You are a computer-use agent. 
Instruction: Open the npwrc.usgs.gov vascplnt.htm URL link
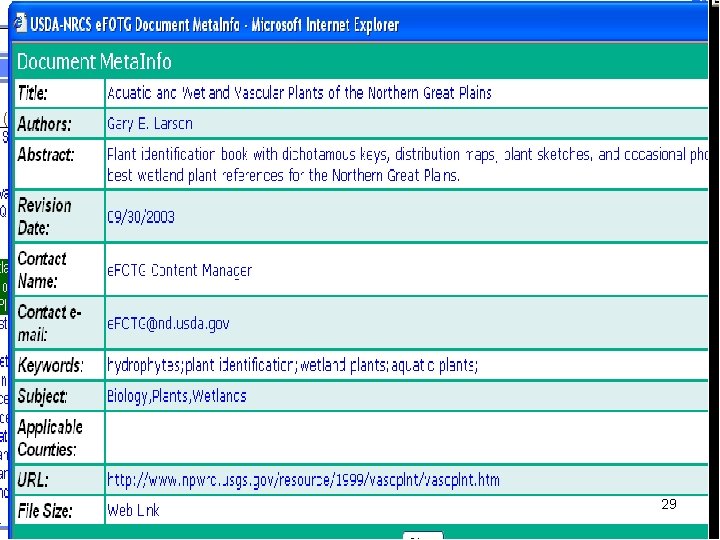tap(303, 480)
